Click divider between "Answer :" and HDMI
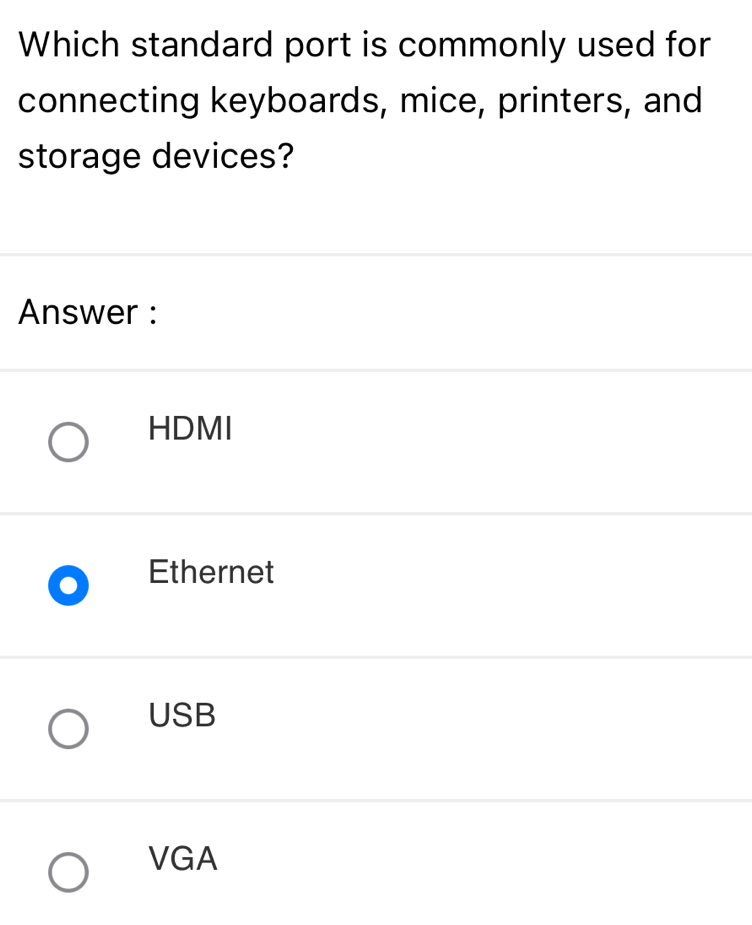752x925 pixels. point(376,370)
